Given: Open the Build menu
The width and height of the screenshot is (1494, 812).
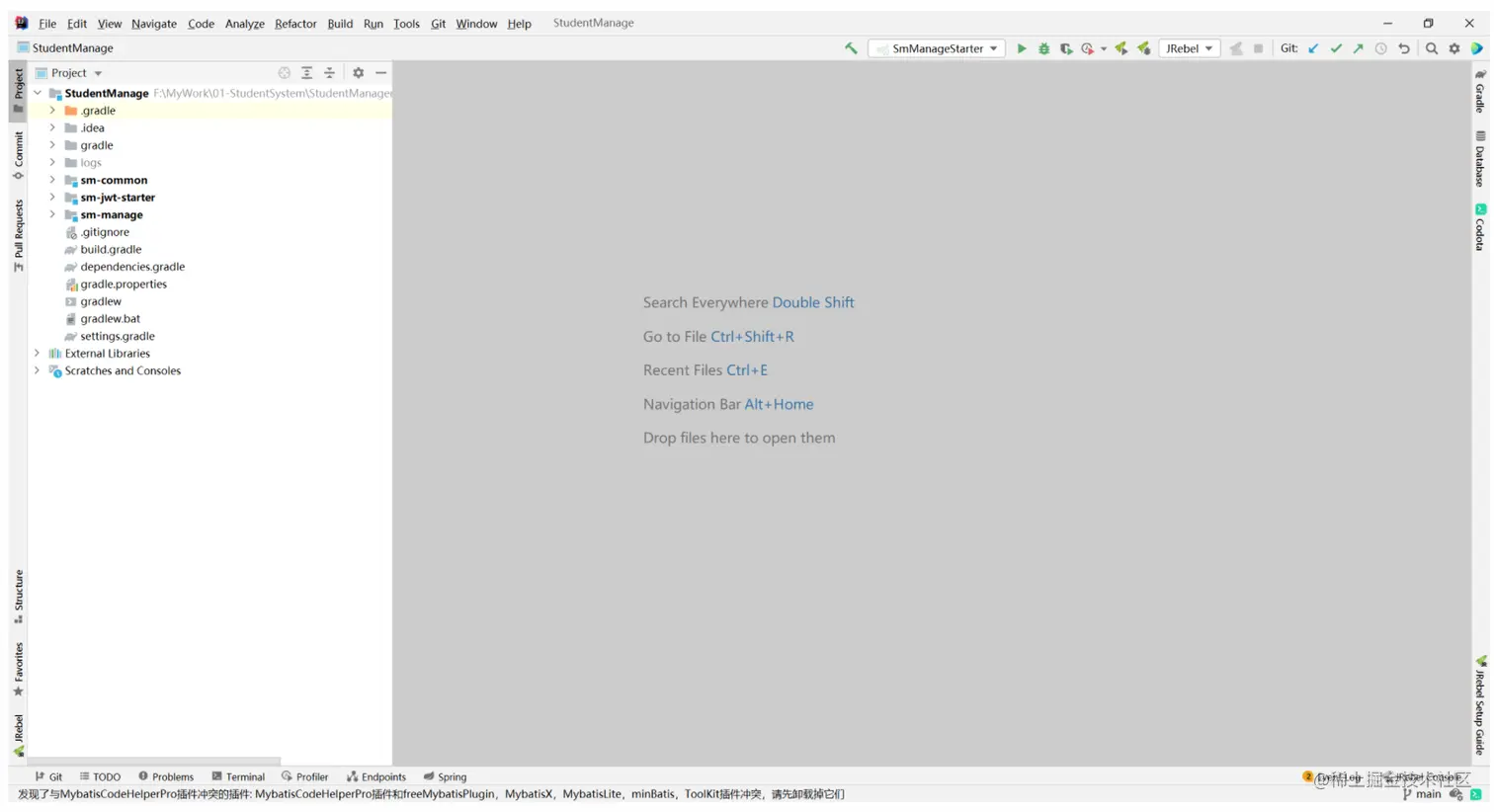Looking at the screenshot, I should [340, 24].
